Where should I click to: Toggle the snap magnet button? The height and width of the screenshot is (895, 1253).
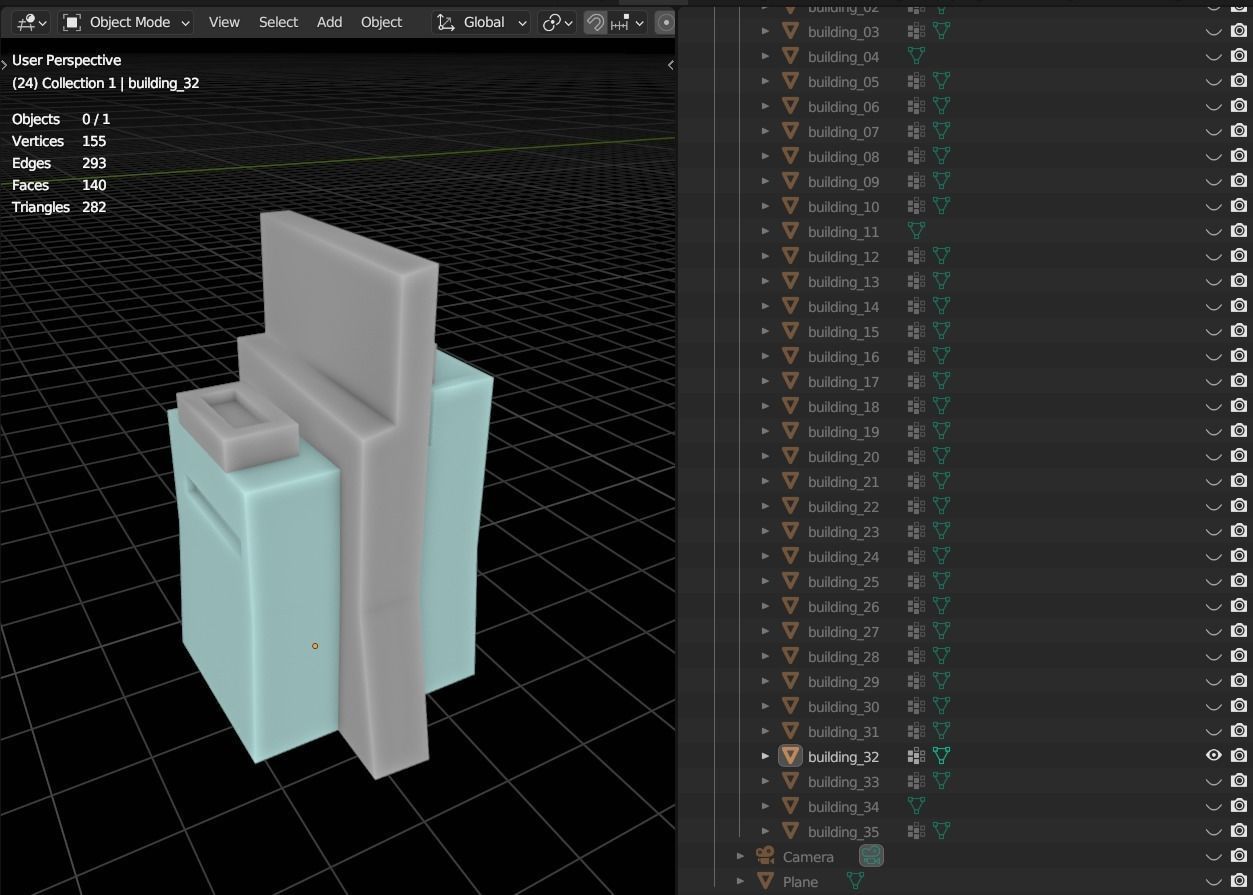point(595,22)
